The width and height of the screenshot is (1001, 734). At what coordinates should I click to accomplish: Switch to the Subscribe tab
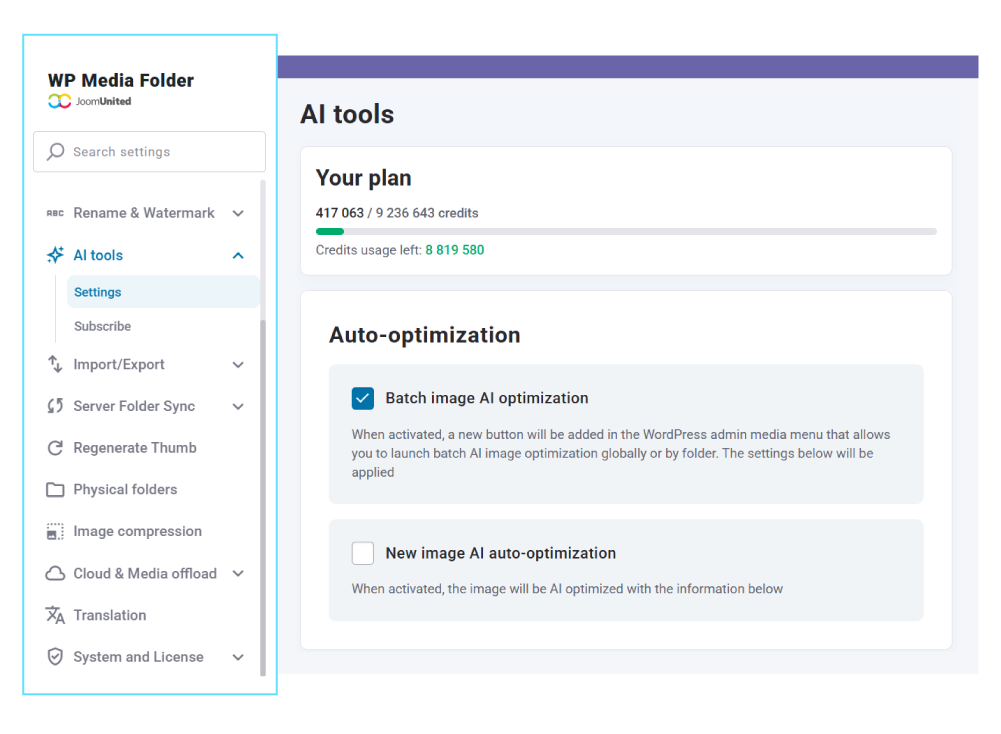103,326
